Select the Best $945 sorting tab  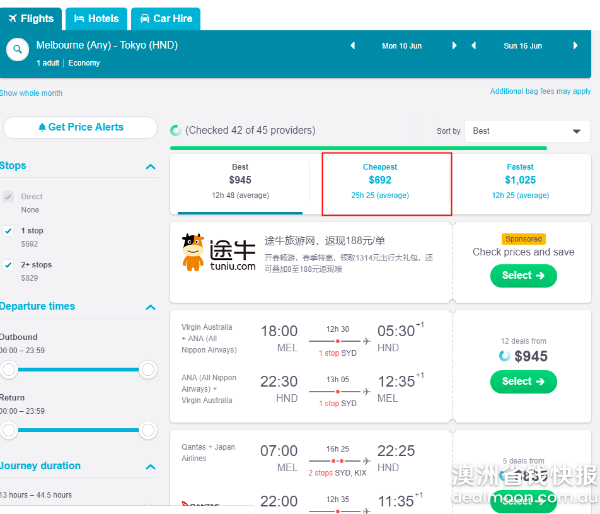[x=240, y=184]
